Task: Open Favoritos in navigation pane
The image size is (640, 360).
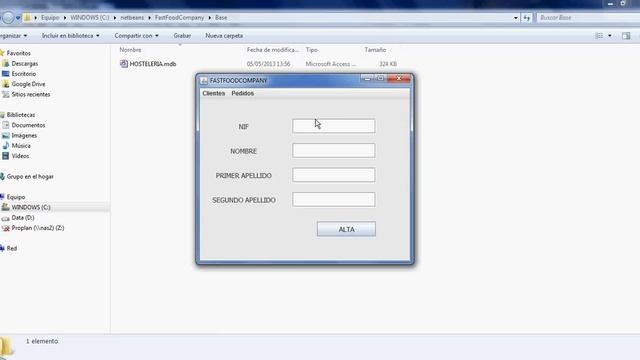Action: (x=18, y=53)
